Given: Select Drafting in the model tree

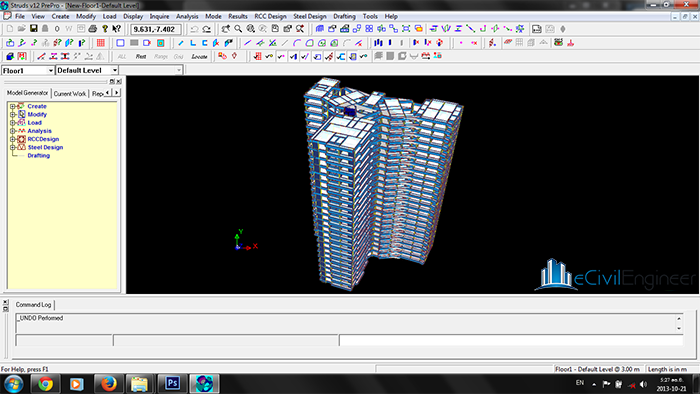Looking at the screenshot, I should click(38, 156).
